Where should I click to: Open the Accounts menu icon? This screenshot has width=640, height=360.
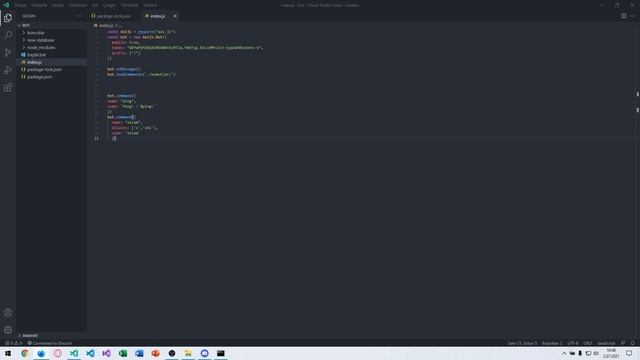click(x=8, y=313)
